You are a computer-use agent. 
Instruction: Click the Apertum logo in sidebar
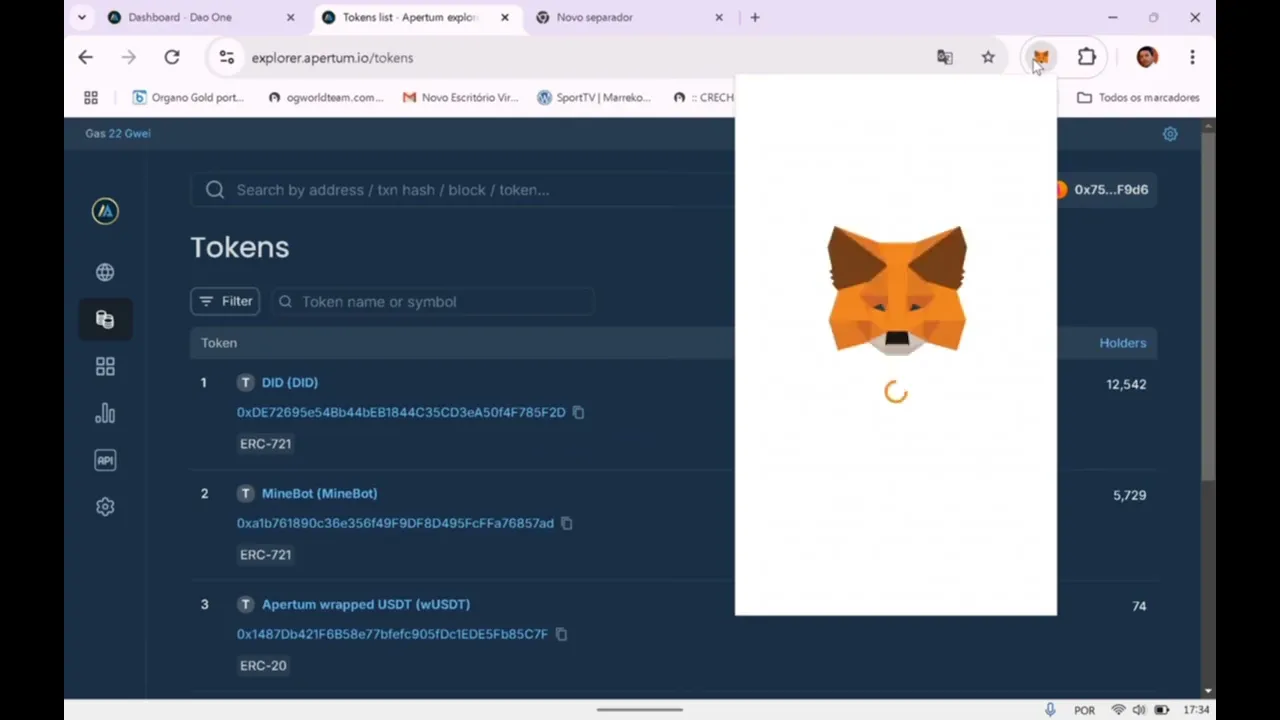pyautogui.click(x=105, y=211)
